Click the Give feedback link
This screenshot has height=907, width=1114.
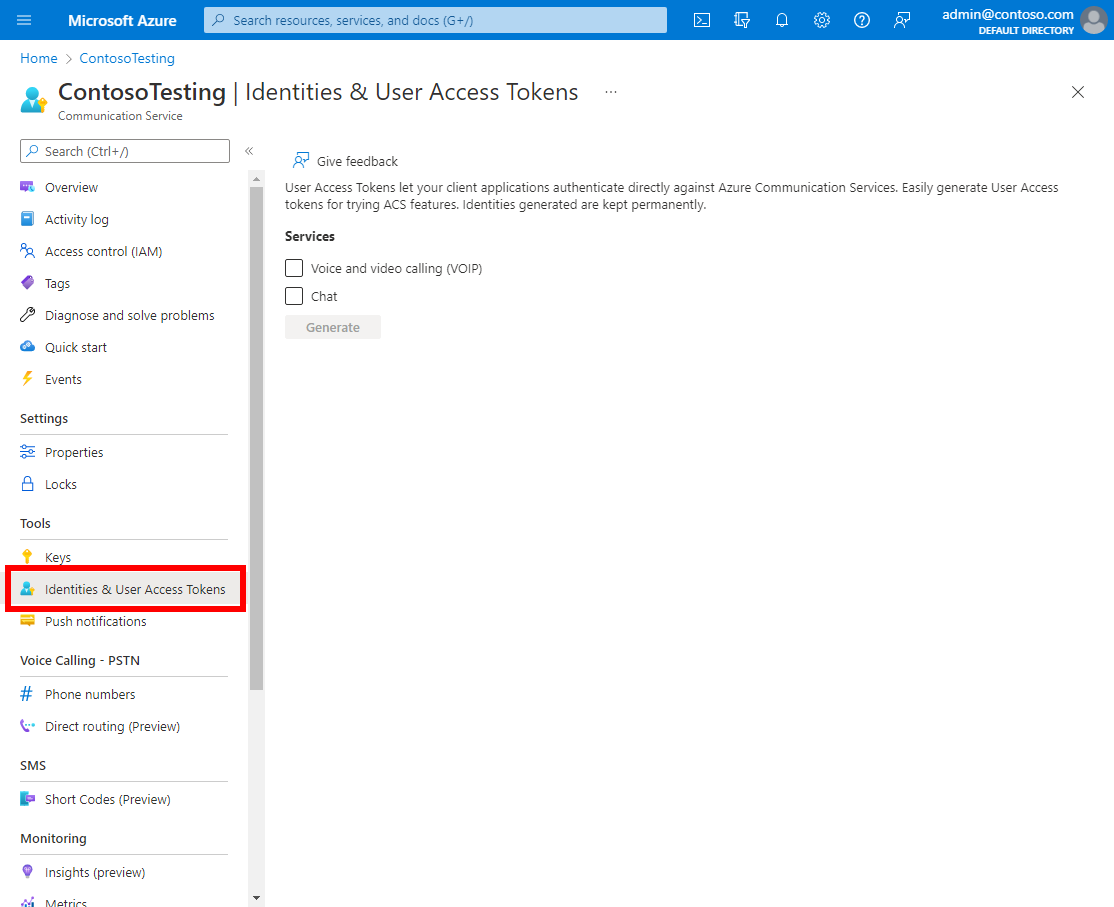coord(357,161)
